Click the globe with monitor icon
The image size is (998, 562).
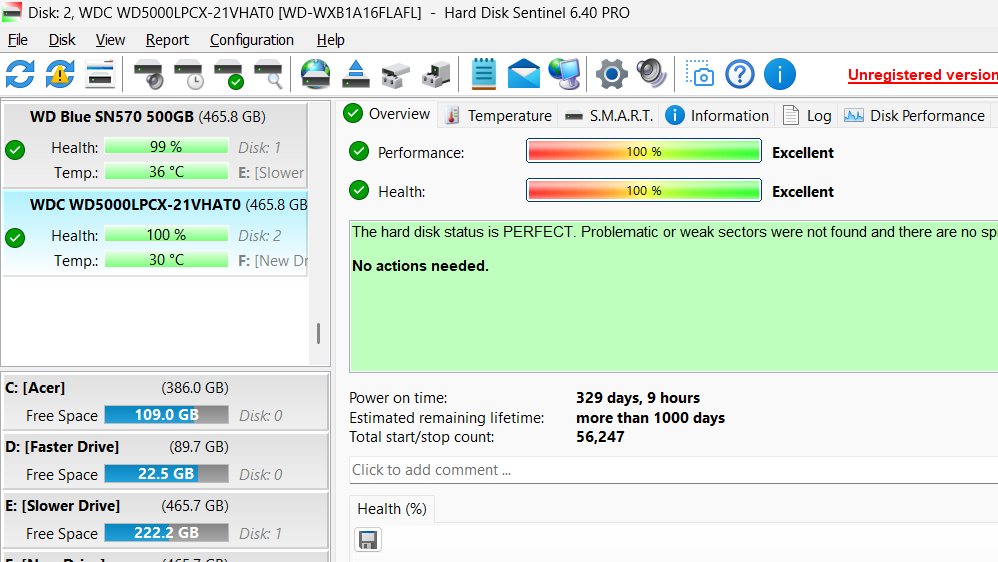pyautogui.click(x=565, y=74)
